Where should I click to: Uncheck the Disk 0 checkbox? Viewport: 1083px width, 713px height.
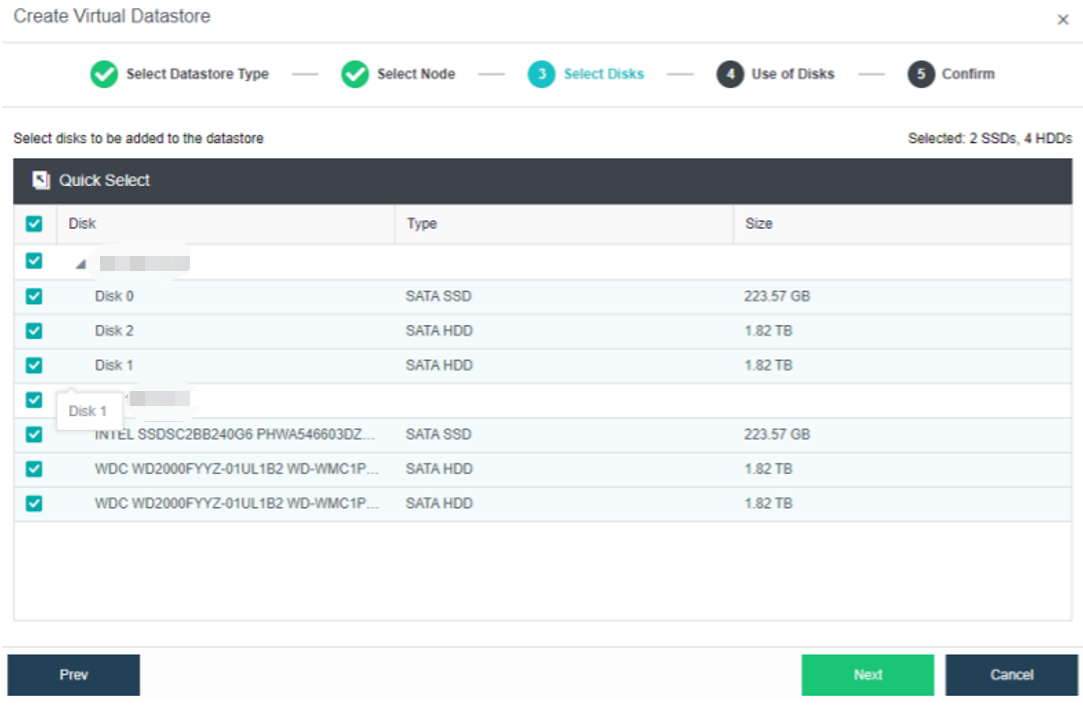(34, 296)
